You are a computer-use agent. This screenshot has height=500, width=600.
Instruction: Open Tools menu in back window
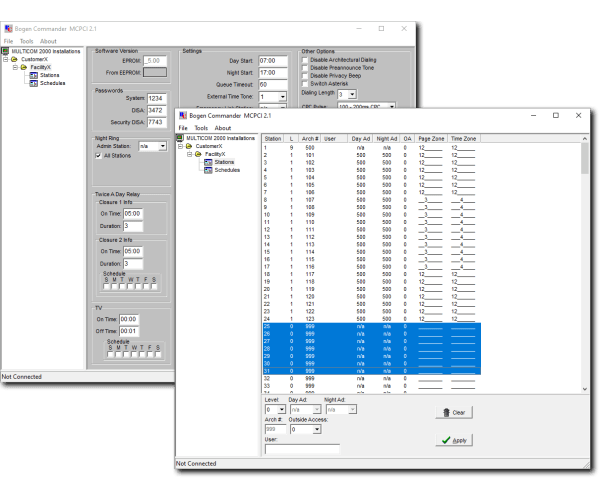[26, 41]
